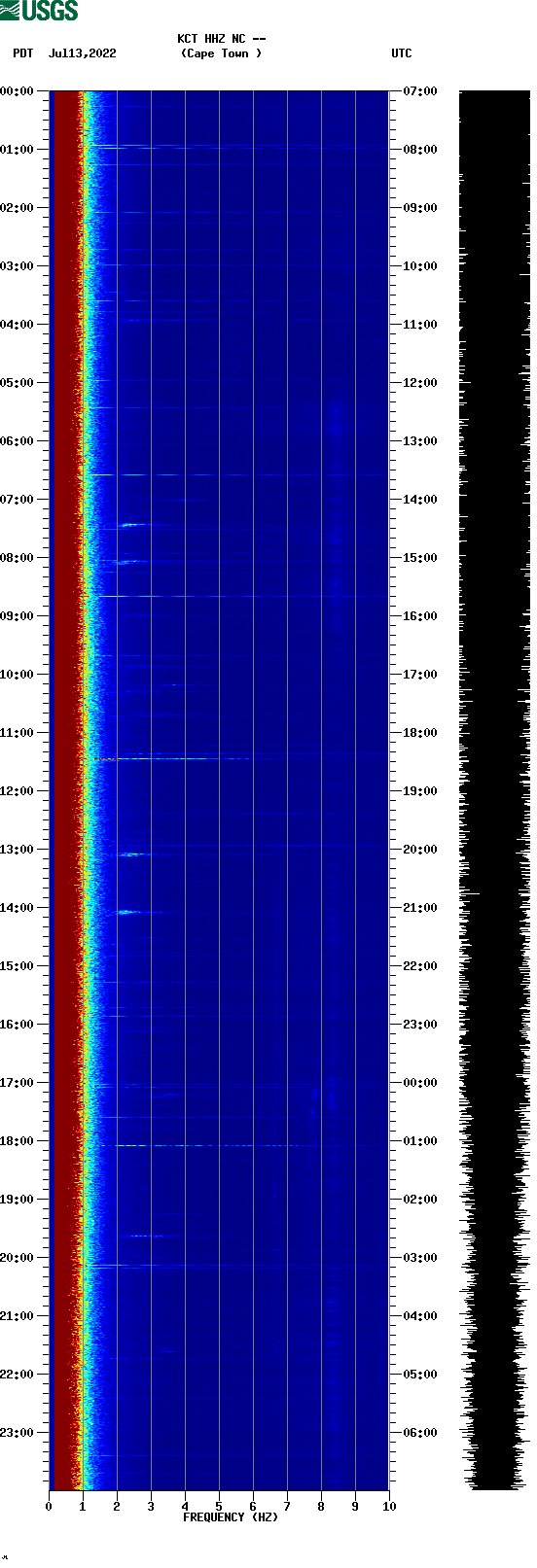Click the 03:00 PDT time label

click(18, 266)
